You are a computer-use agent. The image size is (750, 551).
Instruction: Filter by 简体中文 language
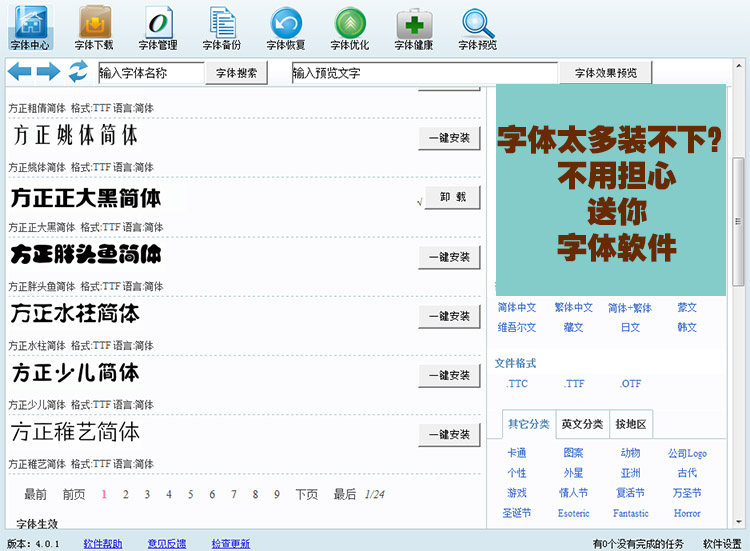coord(517,308)
